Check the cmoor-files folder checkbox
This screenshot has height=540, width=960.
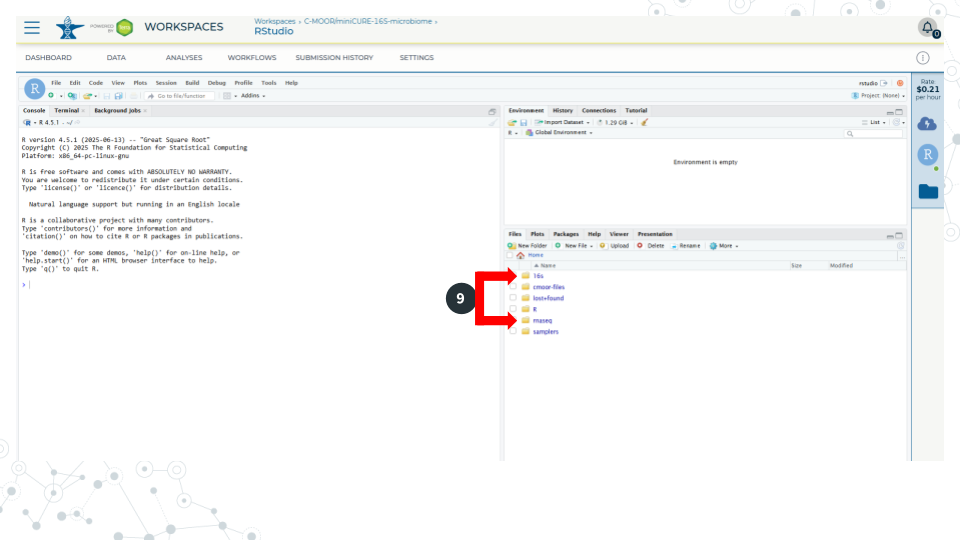513,287
